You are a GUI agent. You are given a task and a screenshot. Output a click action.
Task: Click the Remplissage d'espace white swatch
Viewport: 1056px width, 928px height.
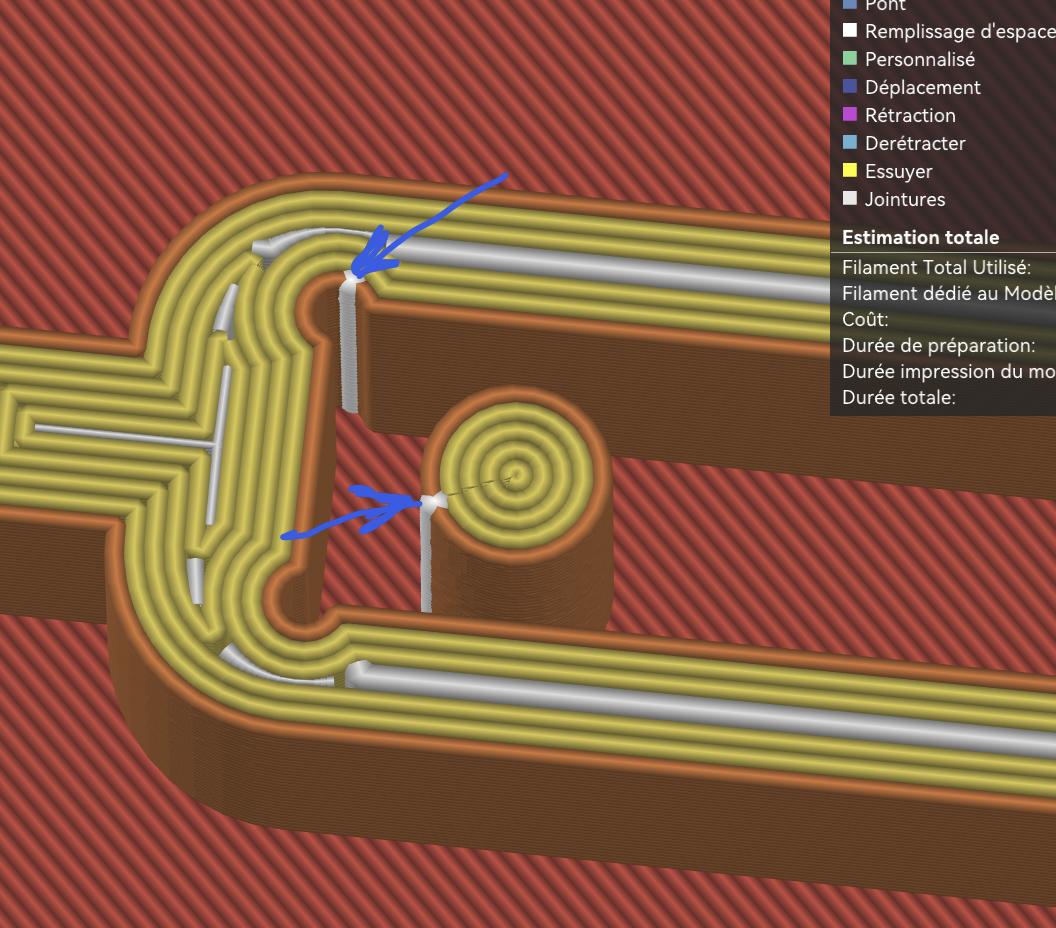tap(850, 30)
